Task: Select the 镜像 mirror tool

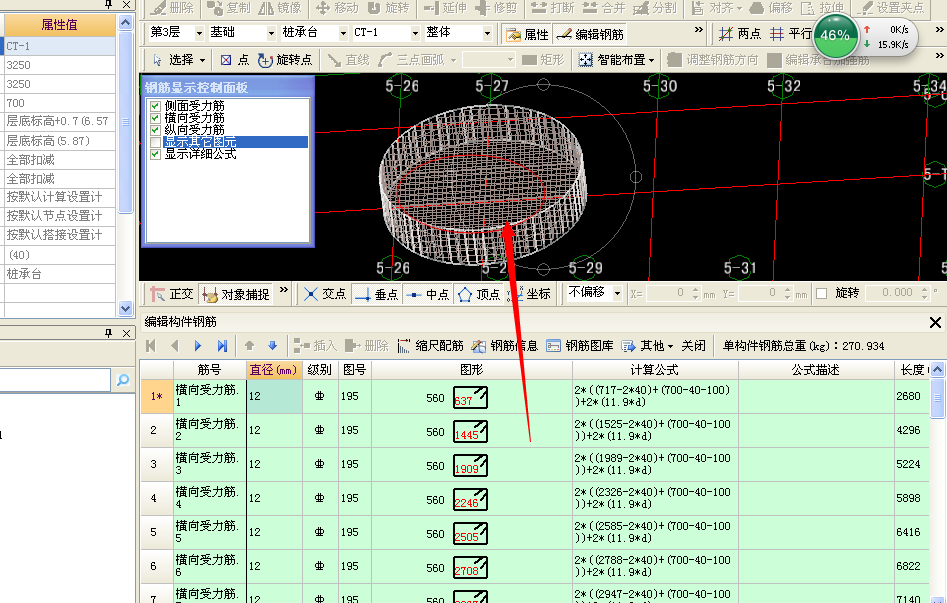Action: pyautogui.click(x=280, y=8)
